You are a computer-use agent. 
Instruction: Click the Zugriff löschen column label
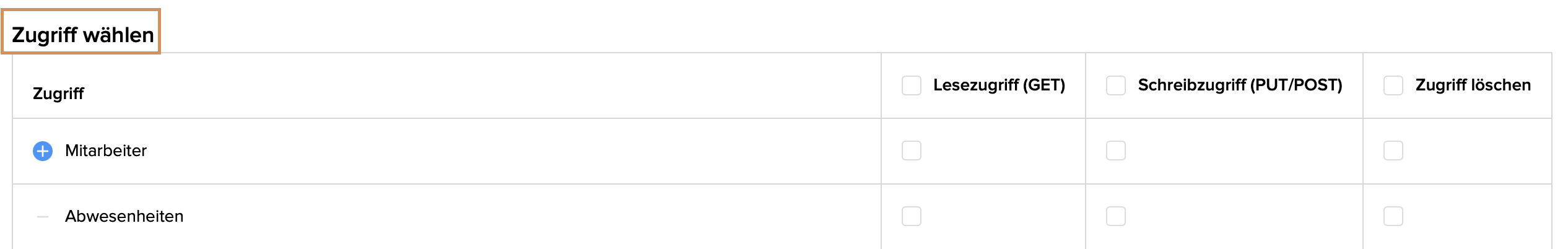point(1473,85)
